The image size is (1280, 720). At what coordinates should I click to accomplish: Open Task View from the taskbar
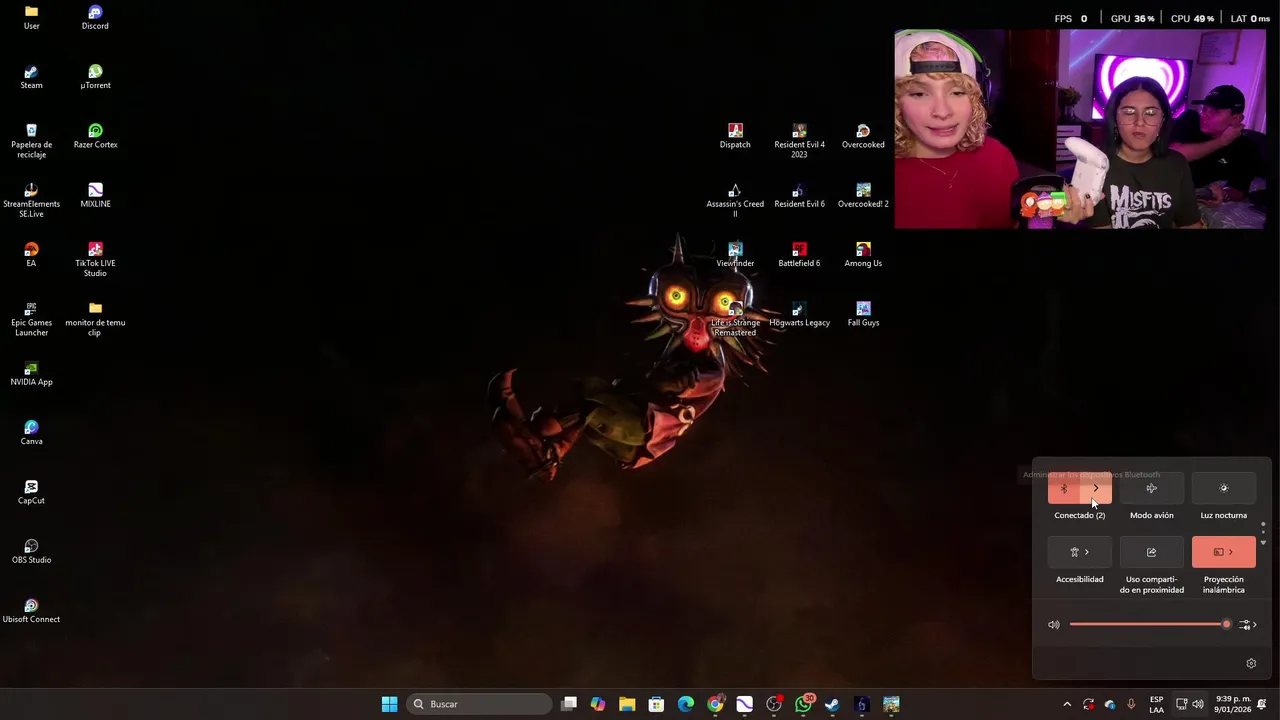pyautogui.click(x=569, y=704)
